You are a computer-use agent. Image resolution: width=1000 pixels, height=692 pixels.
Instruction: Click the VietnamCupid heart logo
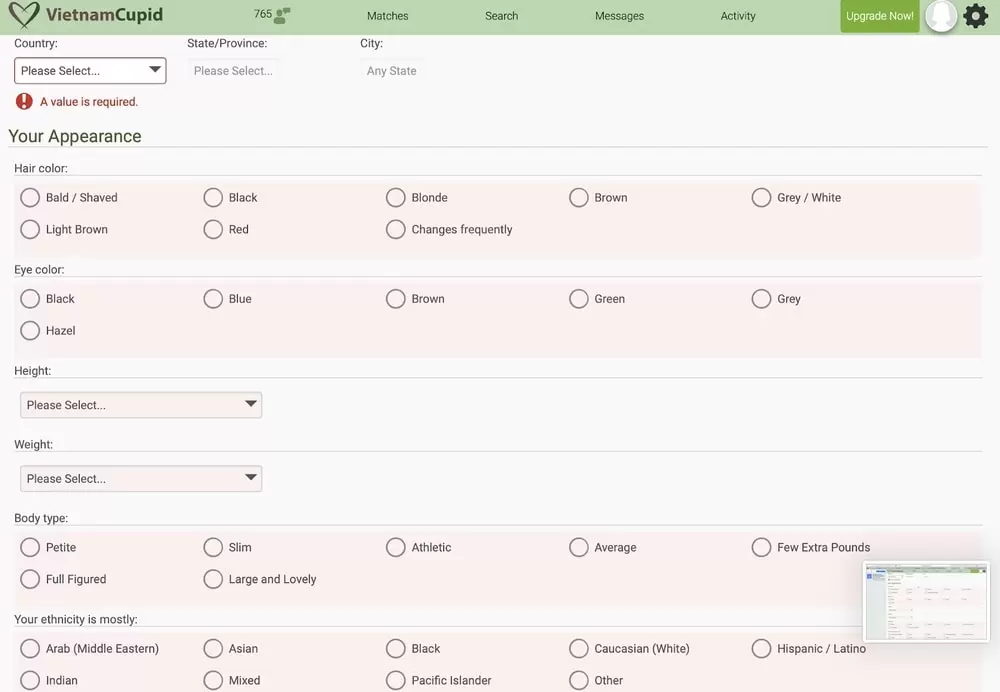[x=24, y=15]
